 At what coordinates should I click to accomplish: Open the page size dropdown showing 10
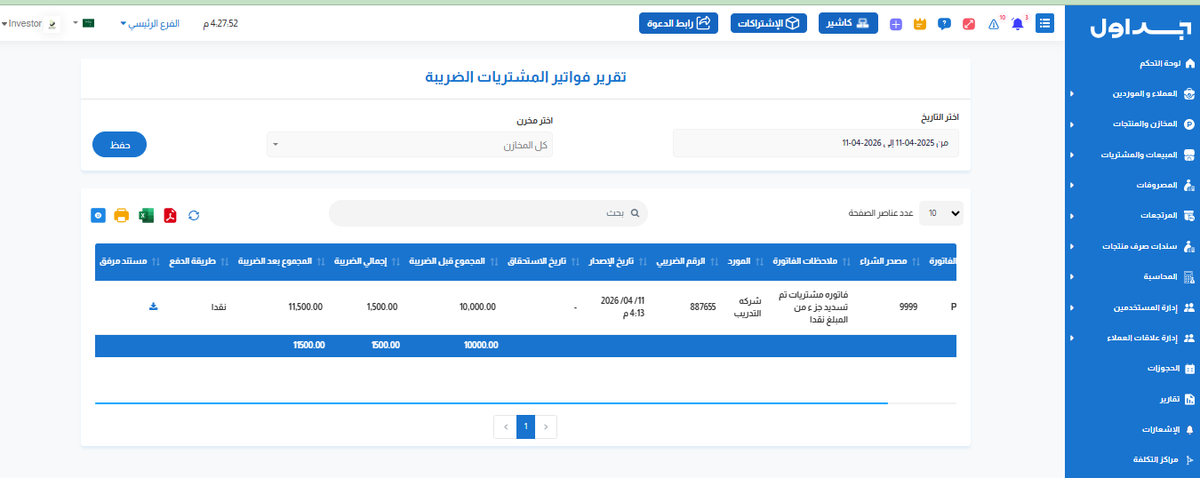(941, 213)
